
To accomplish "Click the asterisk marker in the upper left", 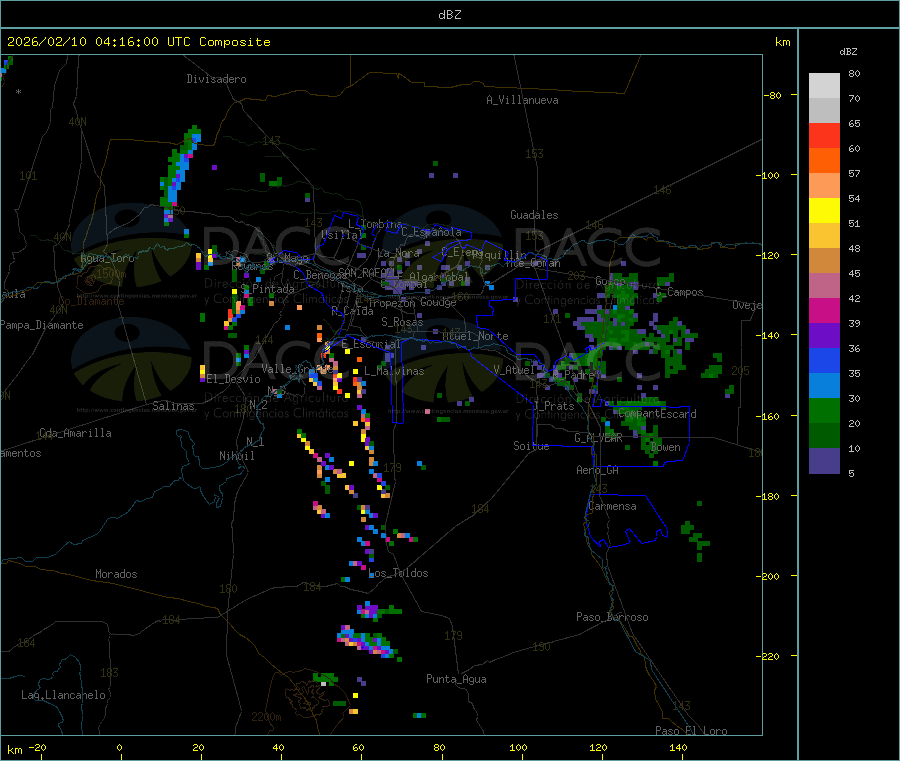I will point(19,92).
